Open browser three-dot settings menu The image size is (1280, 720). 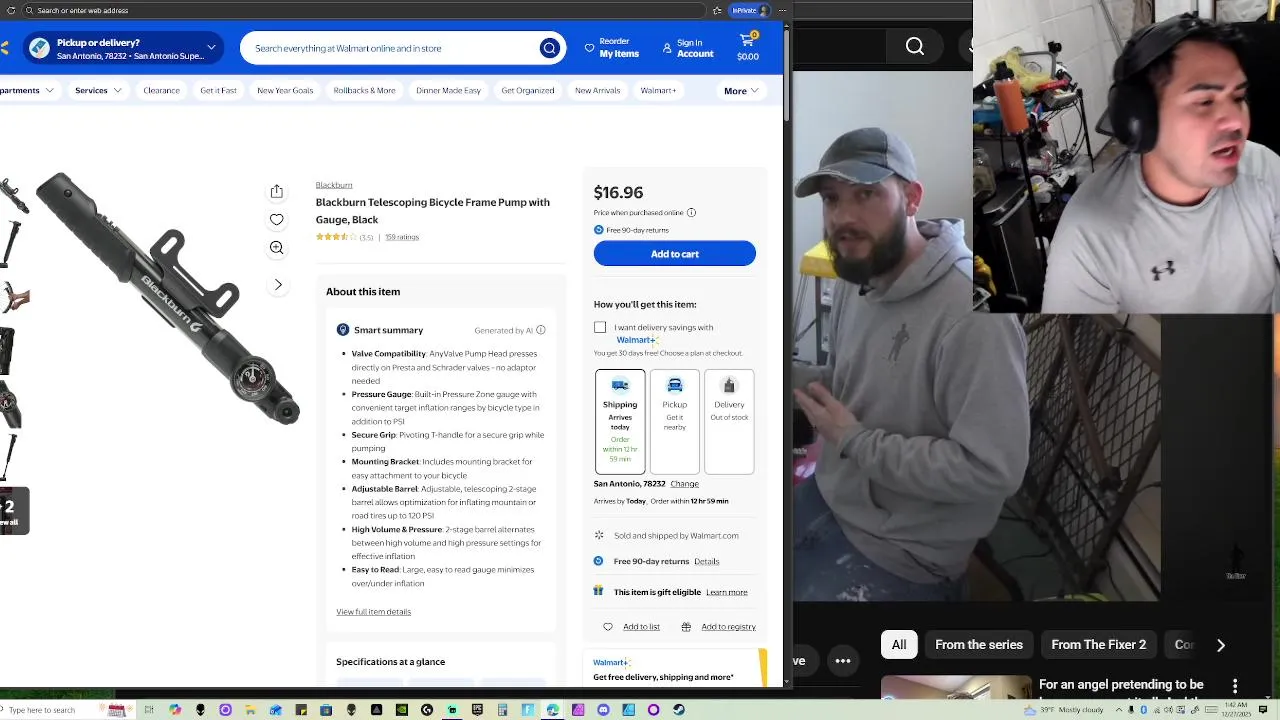click(783, 10)
